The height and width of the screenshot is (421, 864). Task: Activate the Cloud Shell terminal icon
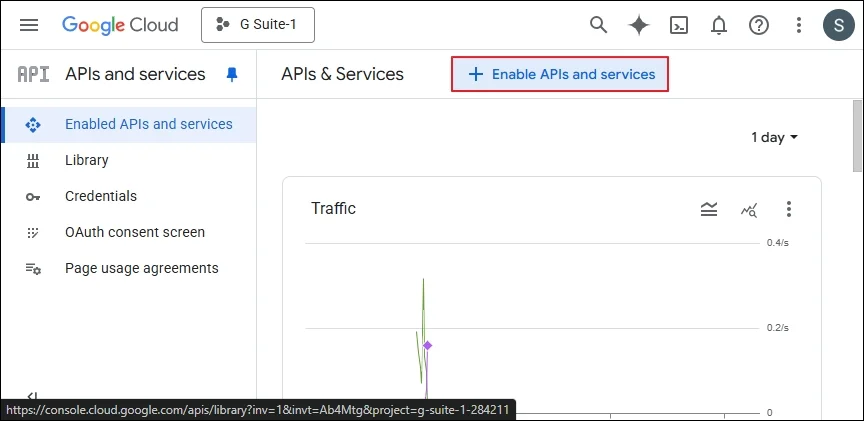(x=679, y=25)
